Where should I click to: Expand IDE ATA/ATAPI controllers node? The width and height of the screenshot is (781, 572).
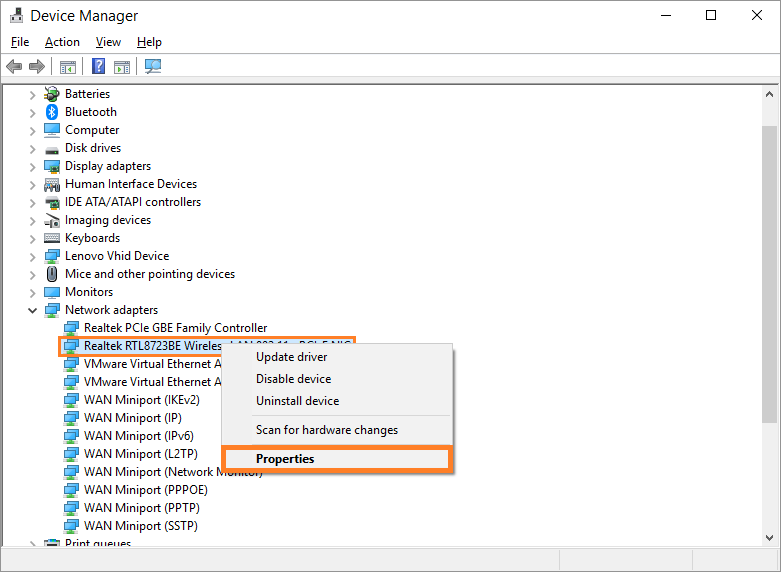pos(32,203)
